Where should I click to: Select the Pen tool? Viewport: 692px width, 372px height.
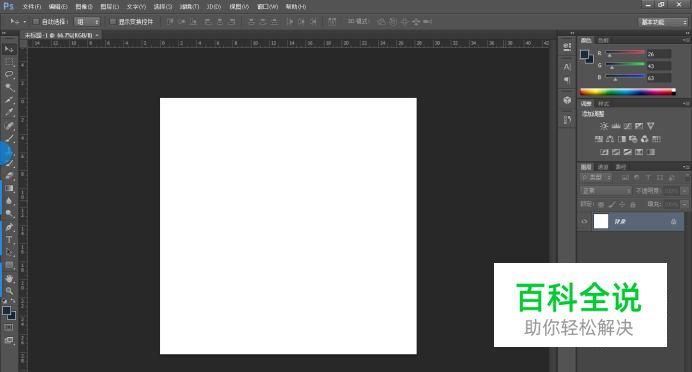[x=9, y=227]
